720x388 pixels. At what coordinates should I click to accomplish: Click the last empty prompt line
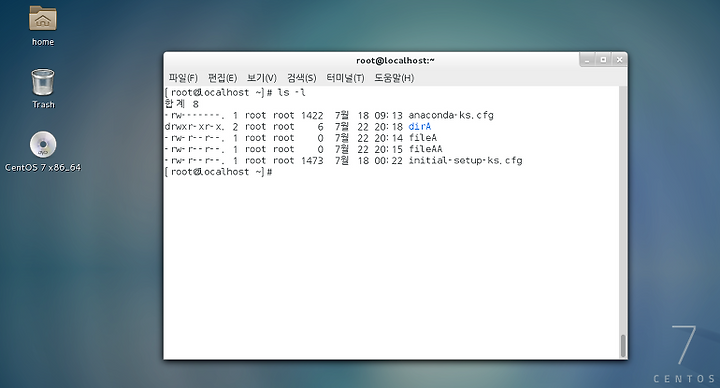click(219, 172)
